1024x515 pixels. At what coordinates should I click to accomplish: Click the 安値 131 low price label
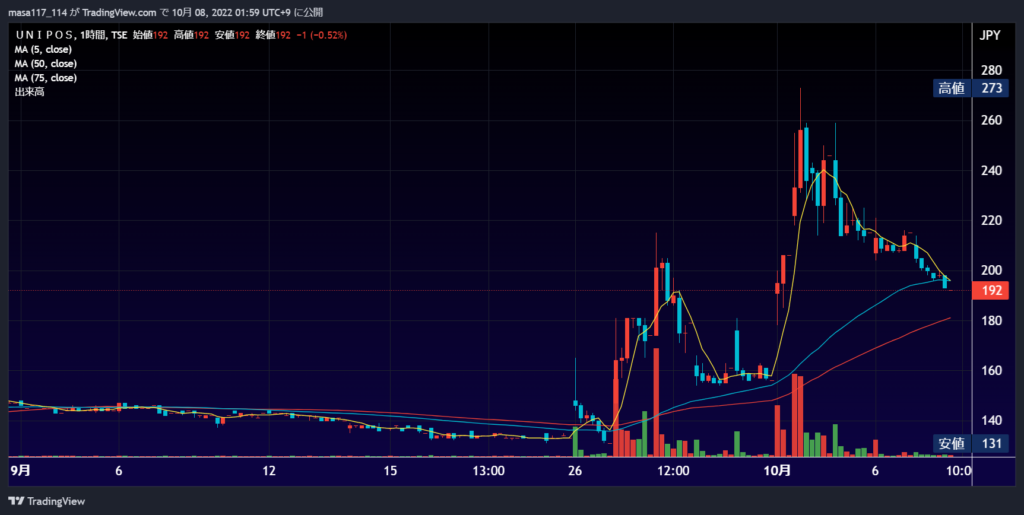tap(970, 444)
